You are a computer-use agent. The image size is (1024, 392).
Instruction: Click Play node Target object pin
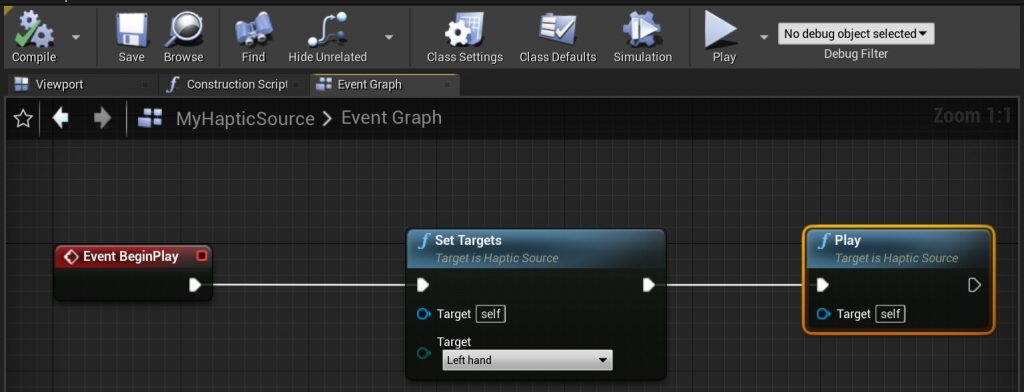[824, 314]
